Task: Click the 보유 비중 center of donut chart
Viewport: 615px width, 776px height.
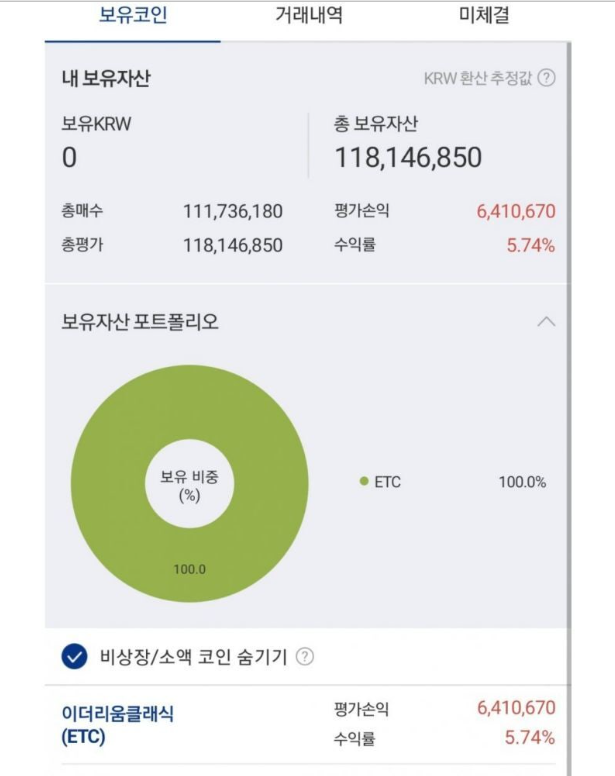Action: click(x=189, y=486)
